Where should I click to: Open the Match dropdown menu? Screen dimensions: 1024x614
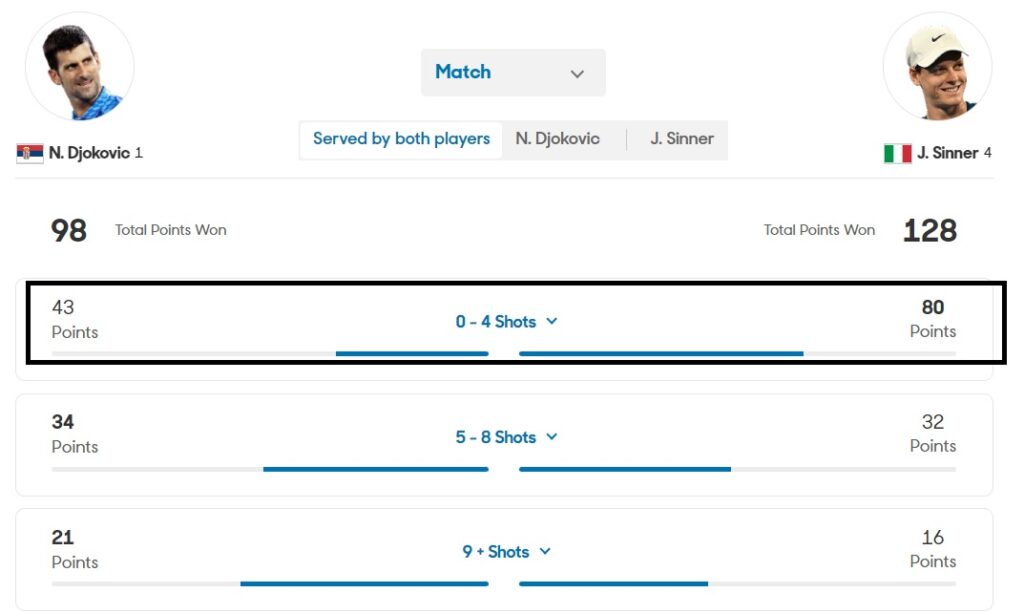(x=512, y=73)
